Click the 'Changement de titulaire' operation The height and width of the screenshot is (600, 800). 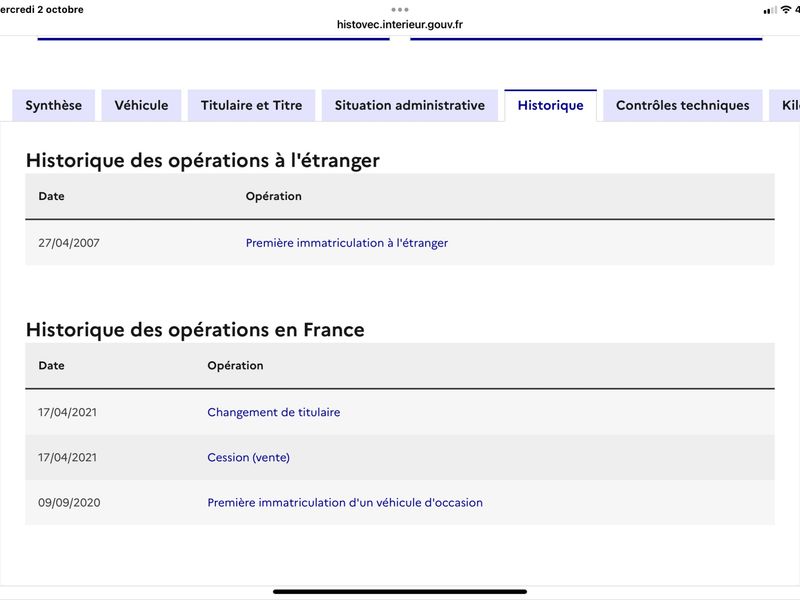[273, 412]
